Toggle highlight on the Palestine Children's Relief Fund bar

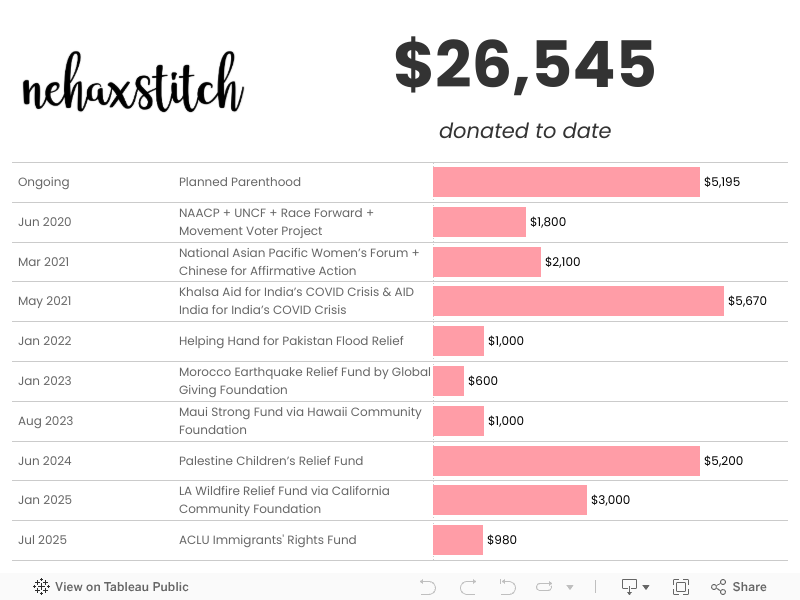pos(565,460)
